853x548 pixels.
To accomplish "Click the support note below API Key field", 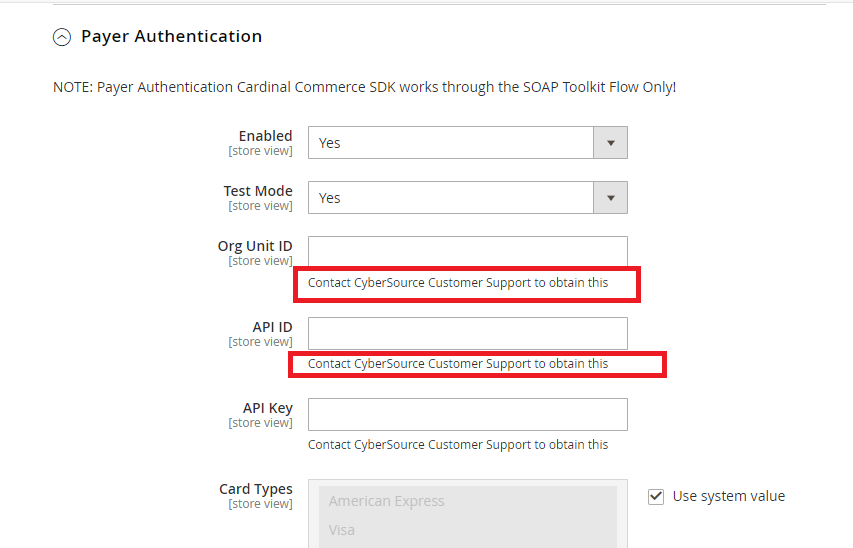I will tap(457, 445).
